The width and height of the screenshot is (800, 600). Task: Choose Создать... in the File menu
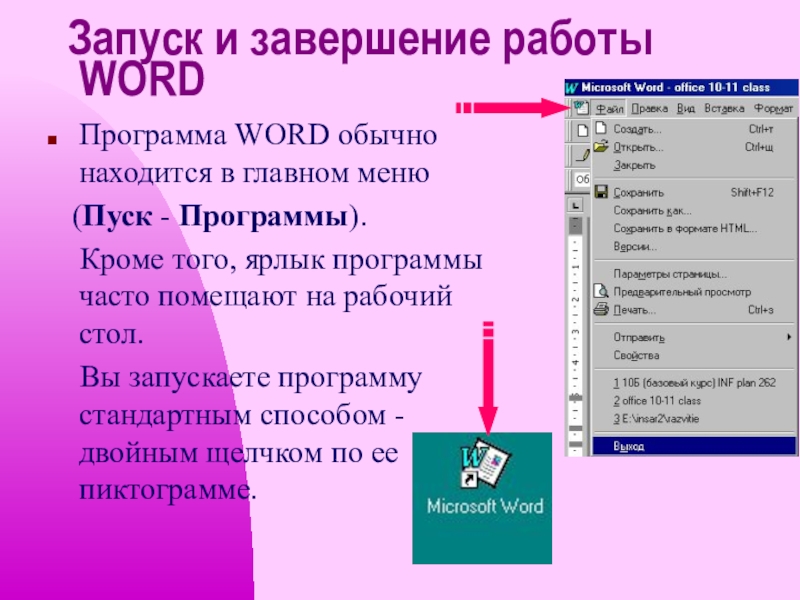[694, 129]
